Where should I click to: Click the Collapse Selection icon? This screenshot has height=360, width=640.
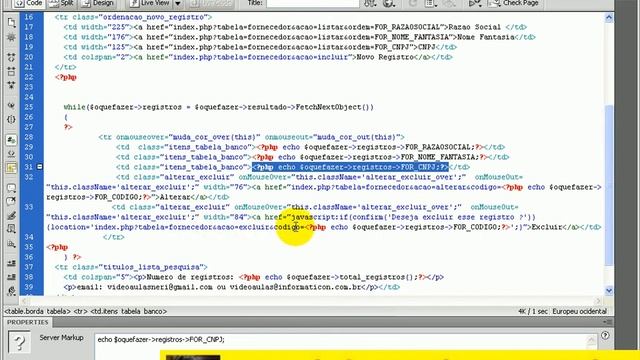11,72
